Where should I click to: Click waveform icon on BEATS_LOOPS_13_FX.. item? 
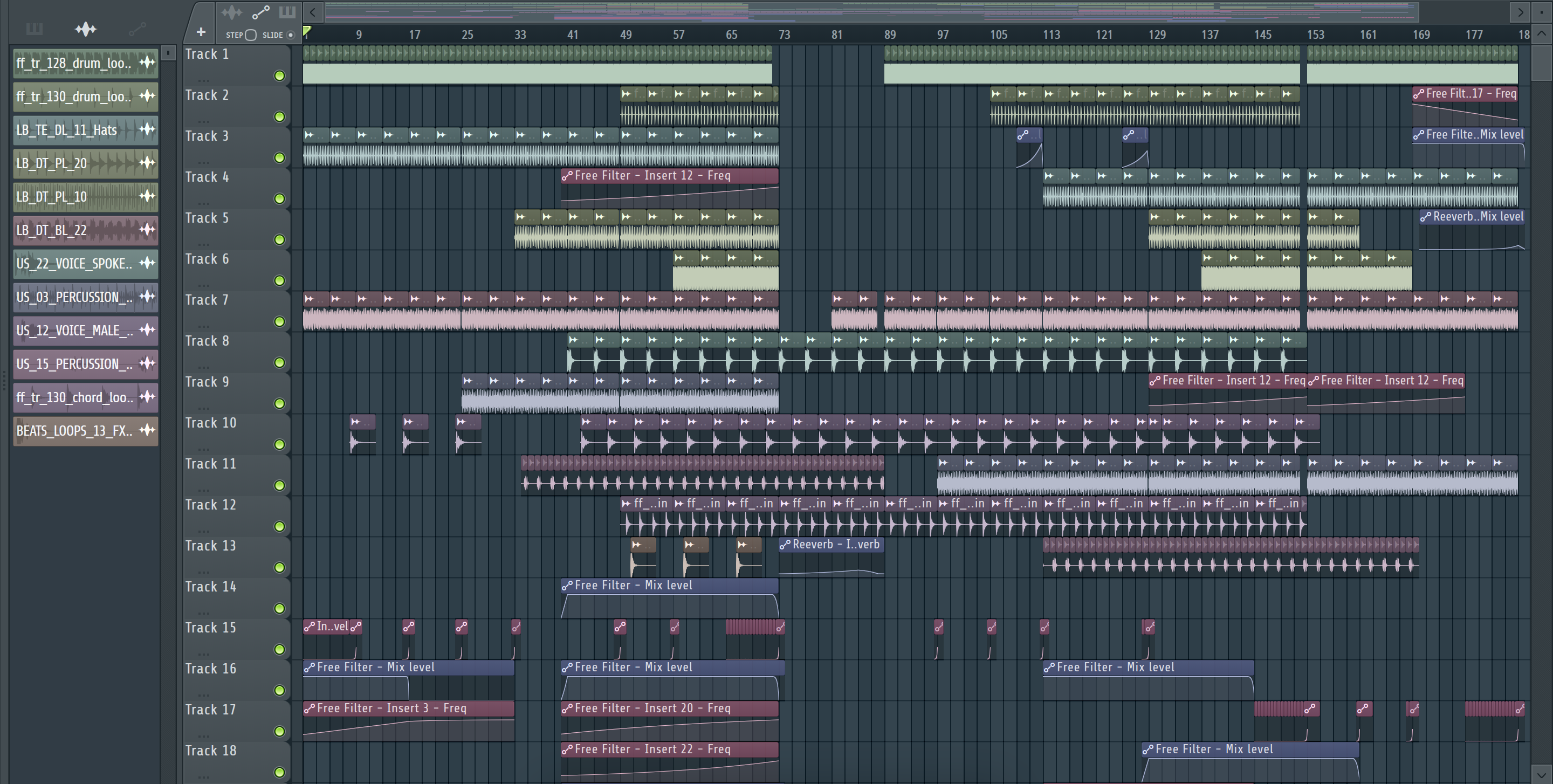coord(147,430)
